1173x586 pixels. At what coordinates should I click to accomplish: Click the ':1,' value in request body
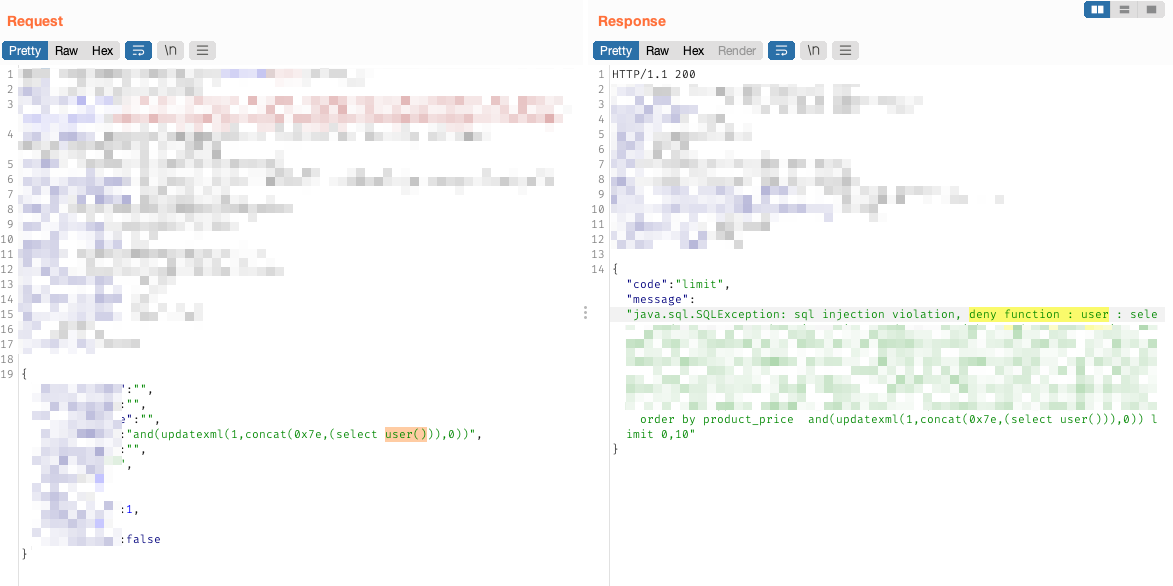click(x=131, y=509)
